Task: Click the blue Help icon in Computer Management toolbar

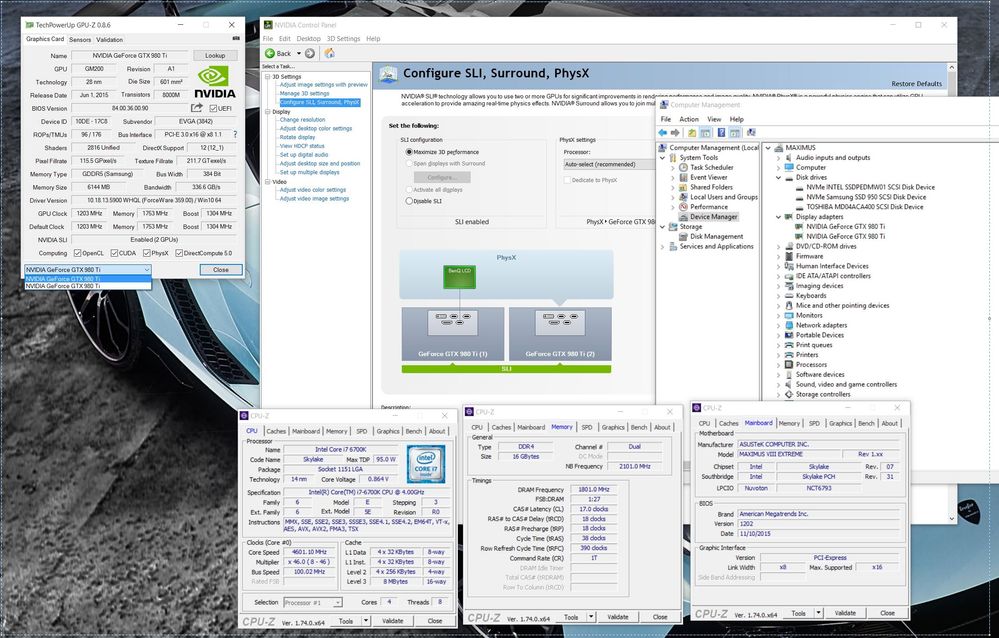Action: click(721, 133)
